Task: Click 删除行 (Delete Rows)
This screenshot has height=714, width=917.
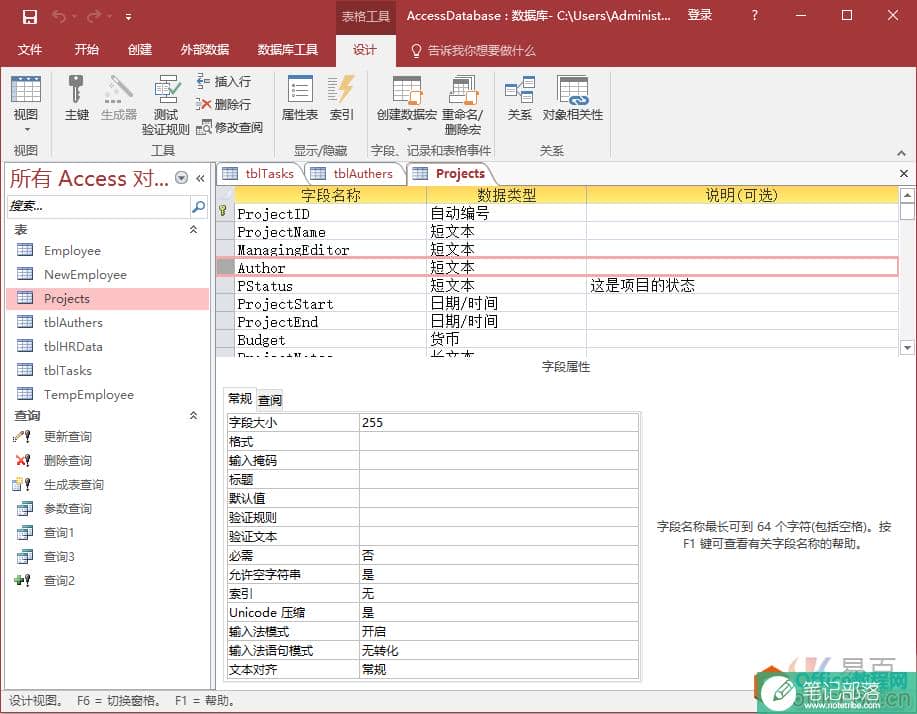Action: (224, 104)
